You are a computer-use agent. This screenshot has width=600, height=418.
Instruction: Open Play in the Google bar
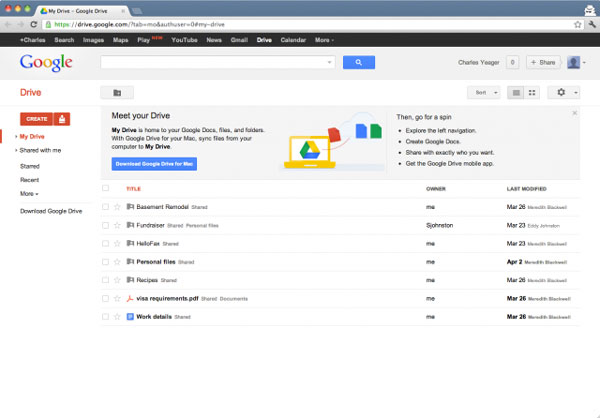[143, 40]
